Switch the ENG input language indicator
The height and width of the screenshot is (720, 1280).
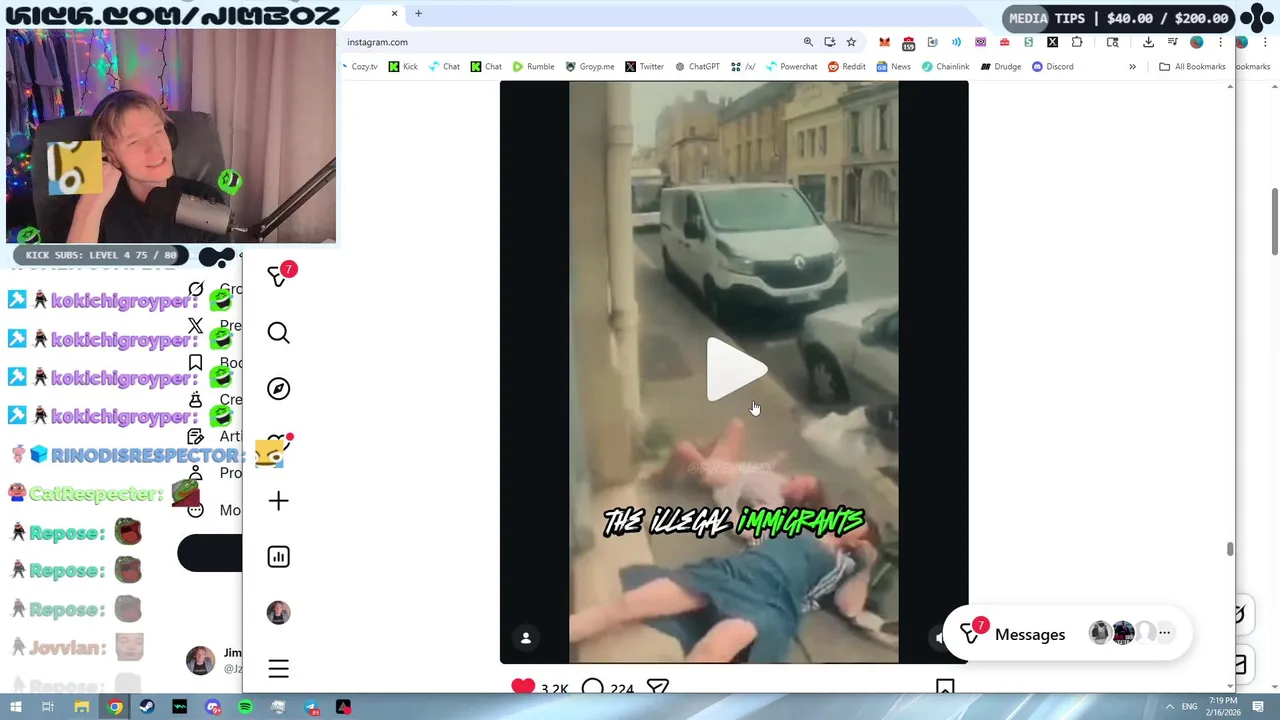[x=1189, y=707]
